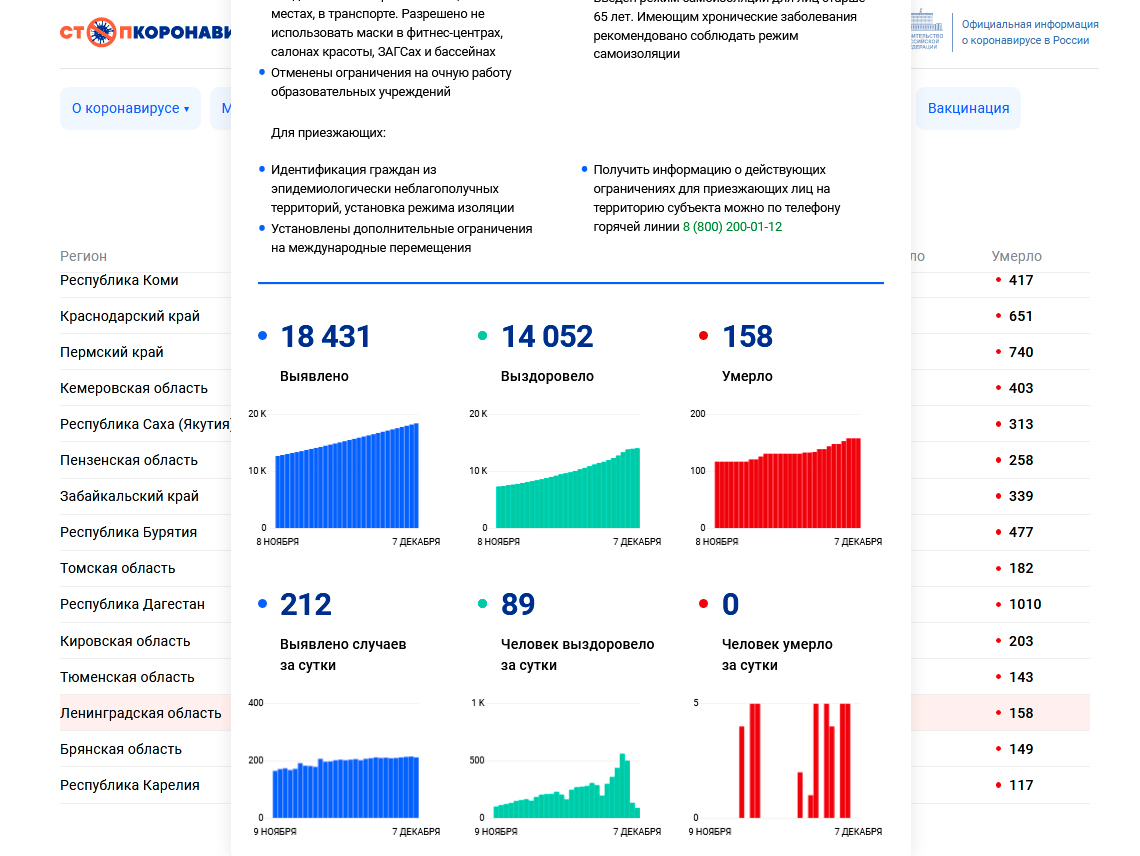The width and height of the screenshot is (1140, 856).
Task: Click the daily detected cases blue chart
Action: pos(346,787)
